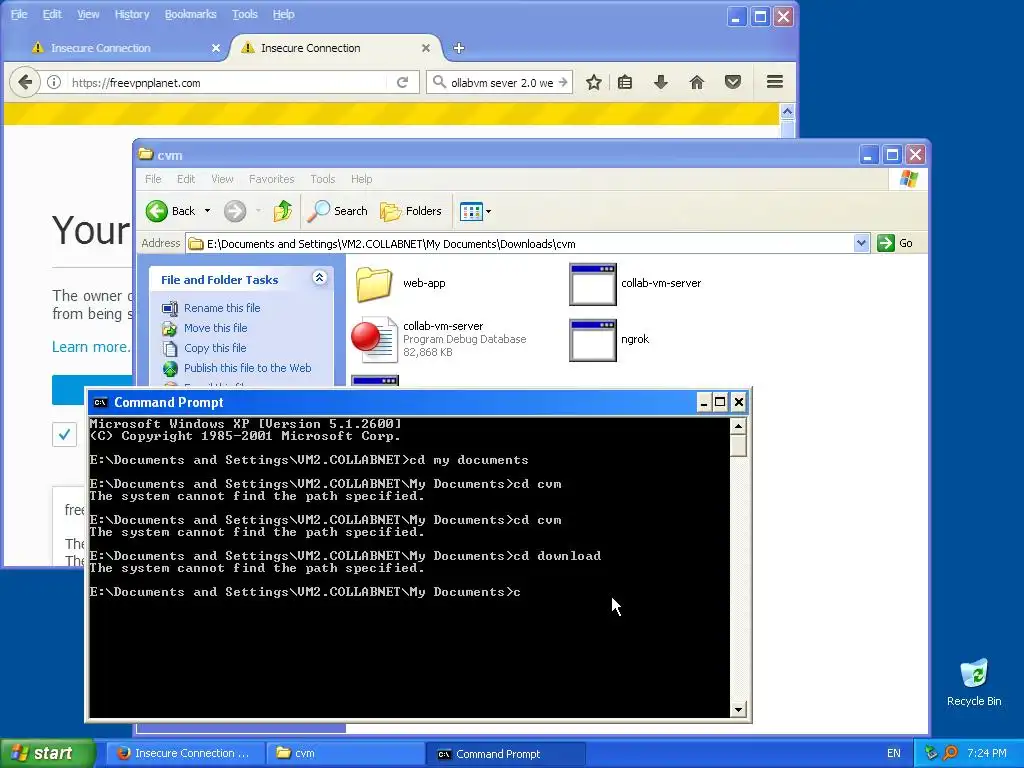Click Back button in cvm Explorer
The image size is (1024, 768).
pos(170,211)
